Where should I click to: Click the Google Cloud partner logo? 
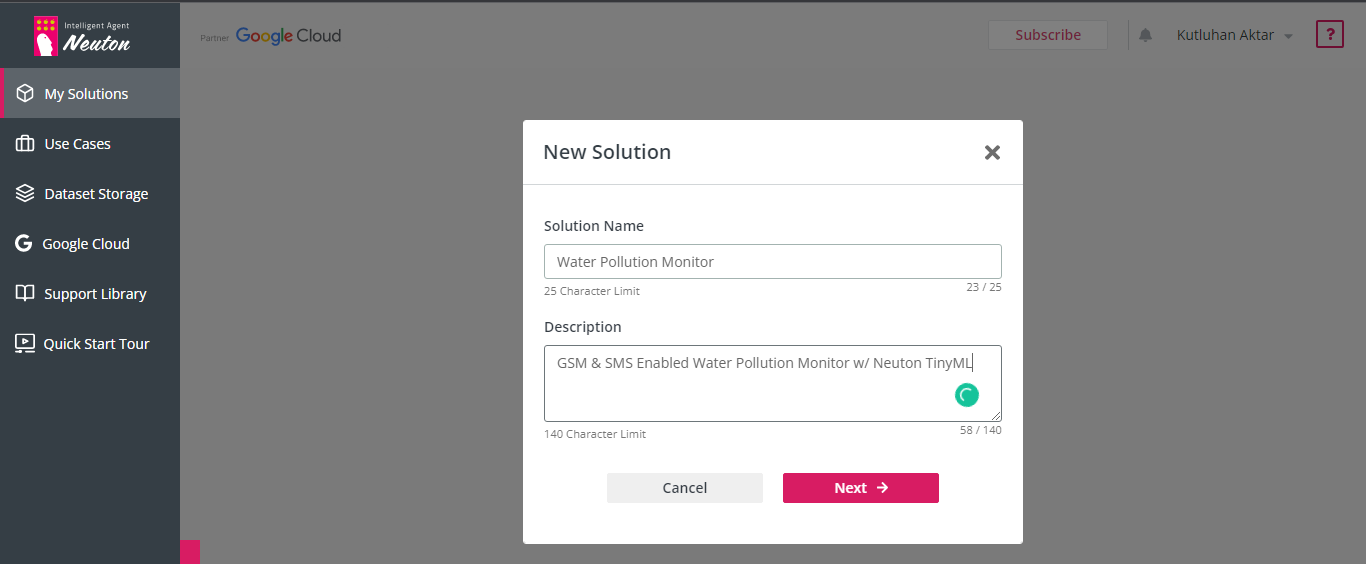tap(287, 36)
